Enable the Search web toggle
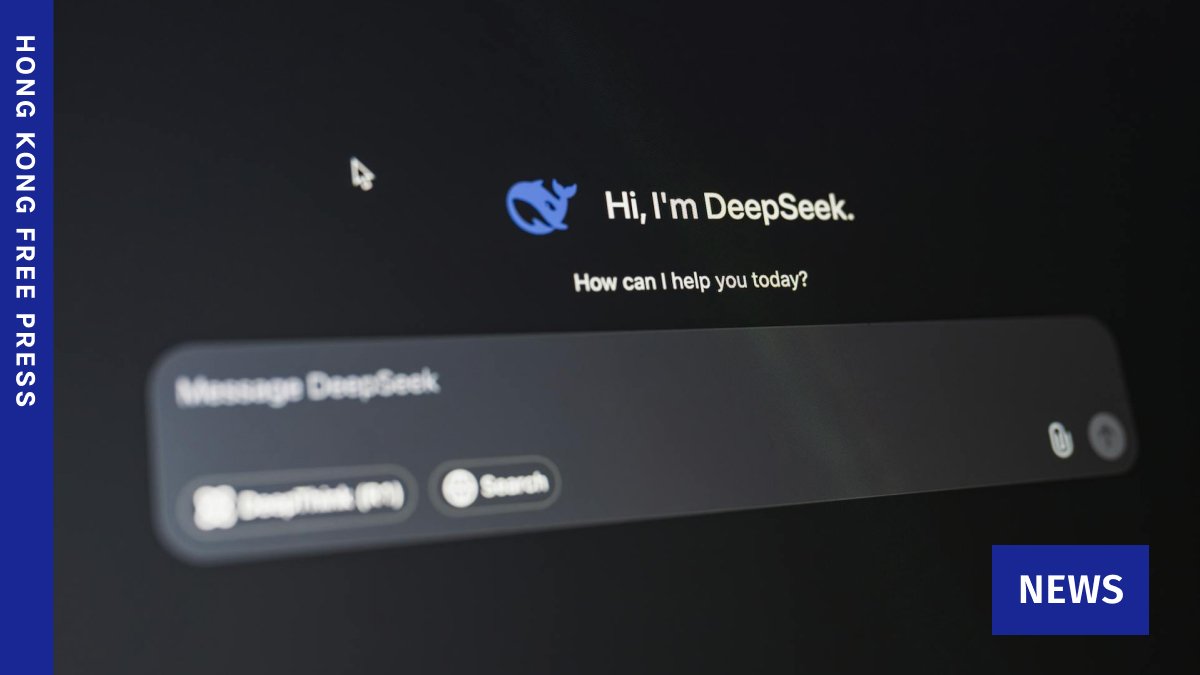Viewport: 1200px width, 675px height. tap(495, 486)
